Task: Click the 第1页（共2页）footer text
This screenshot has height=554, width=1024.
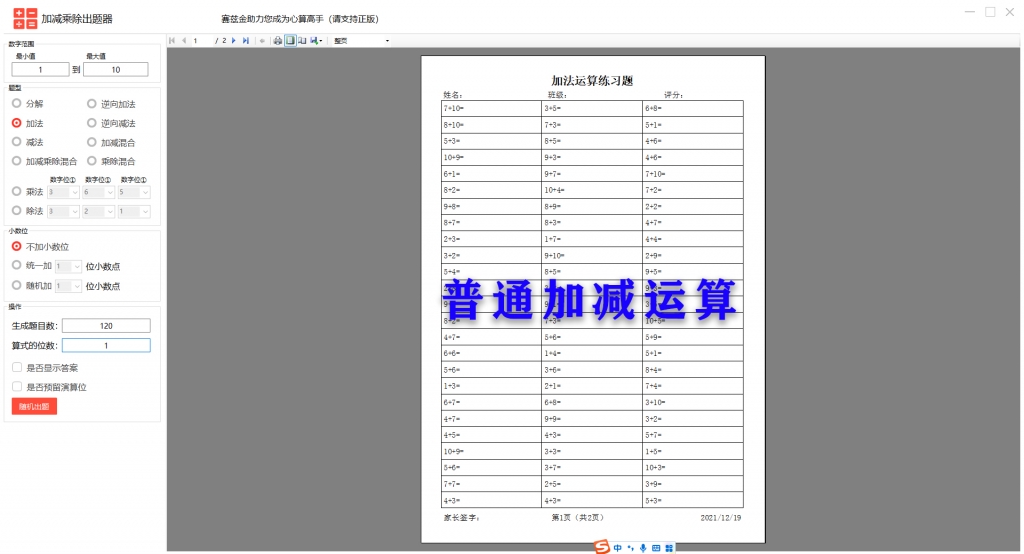Action: tap(577, 517)
